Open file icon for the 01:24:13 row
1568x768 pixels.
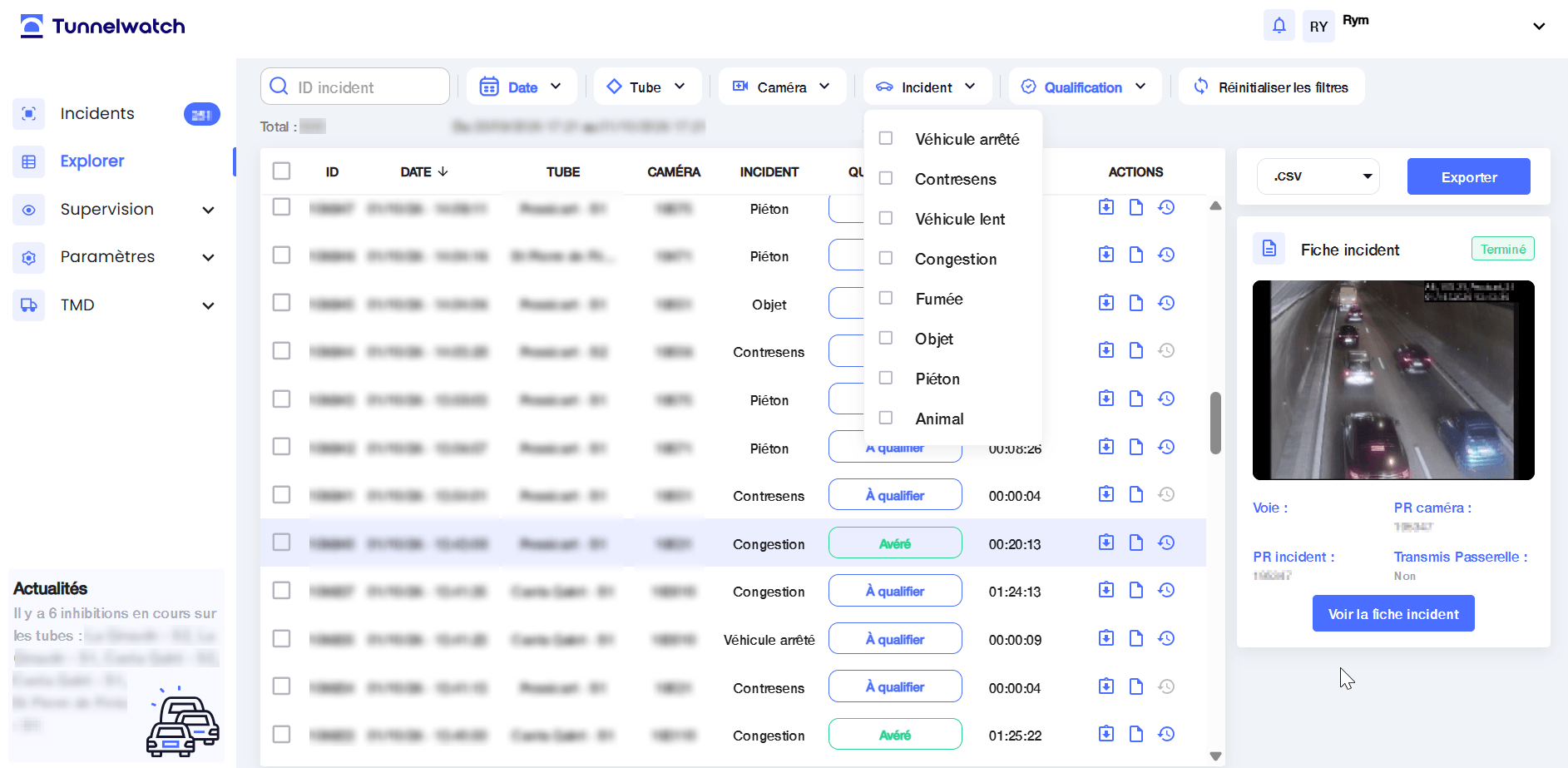pos(1135,590)
